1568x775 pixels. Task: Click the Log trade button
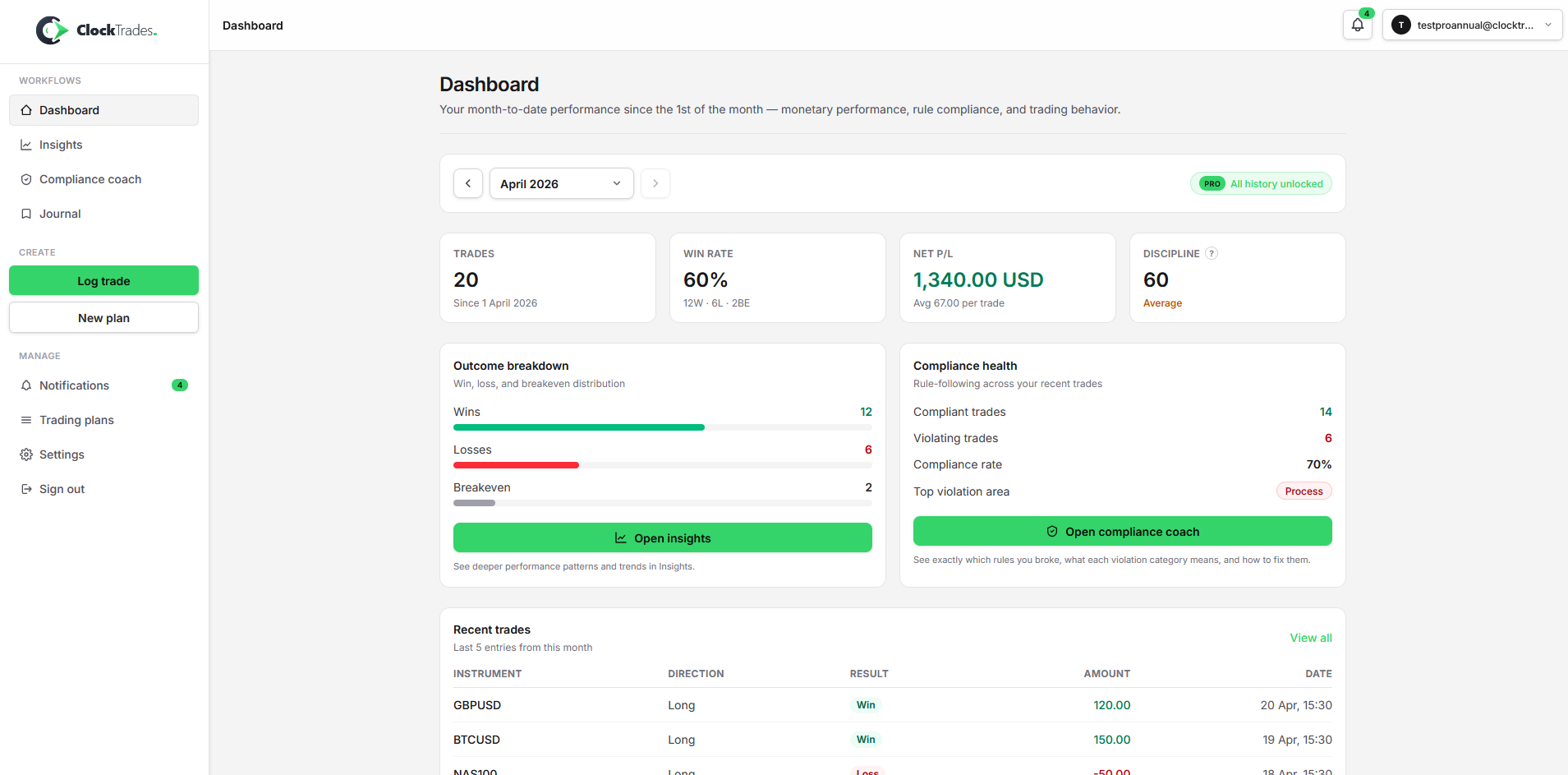click(x=103, y=280)
